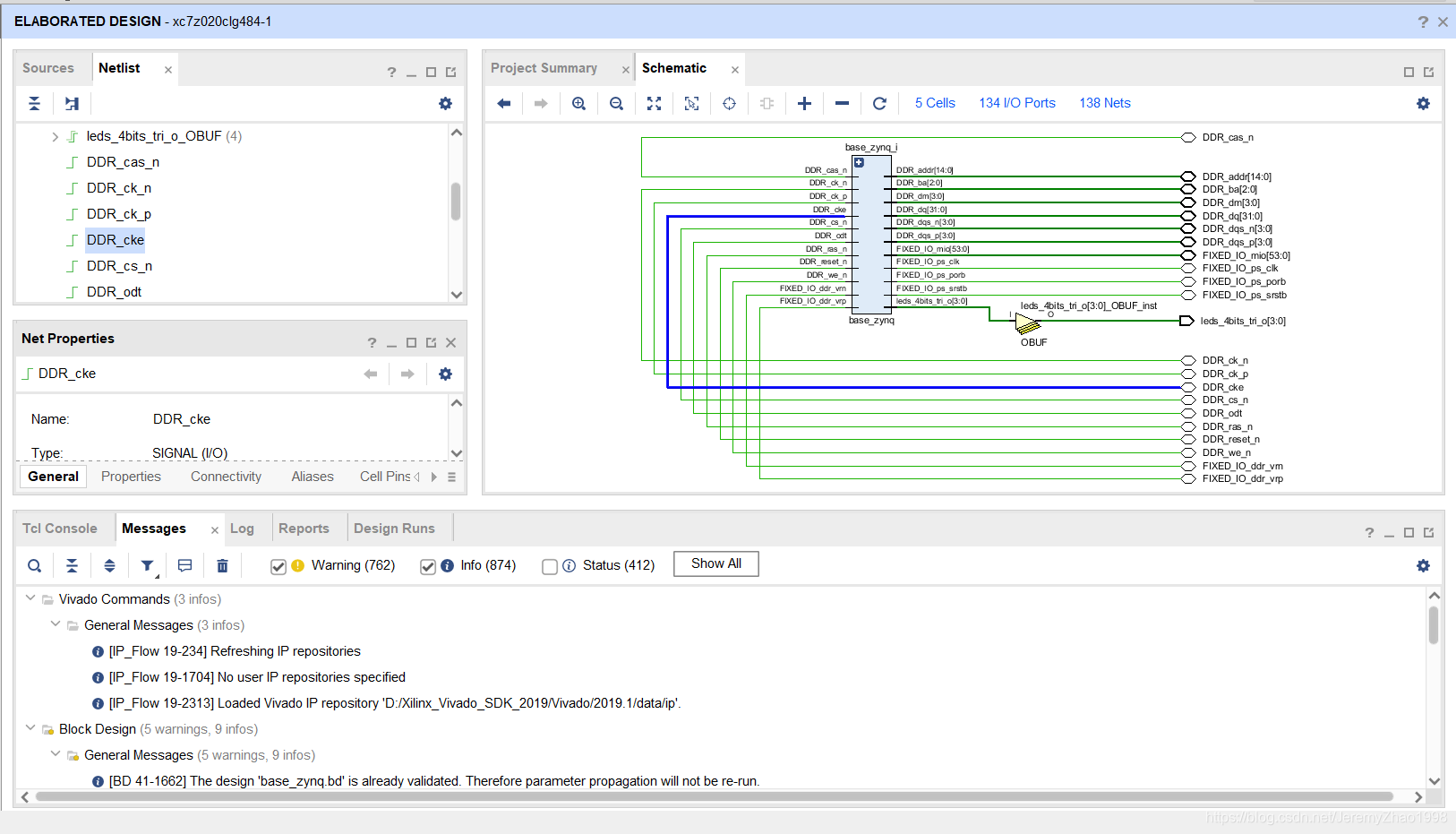This screenshot has width=1456, height=834.
Task: Close the Schematic tab
Action: coord(735,70)
